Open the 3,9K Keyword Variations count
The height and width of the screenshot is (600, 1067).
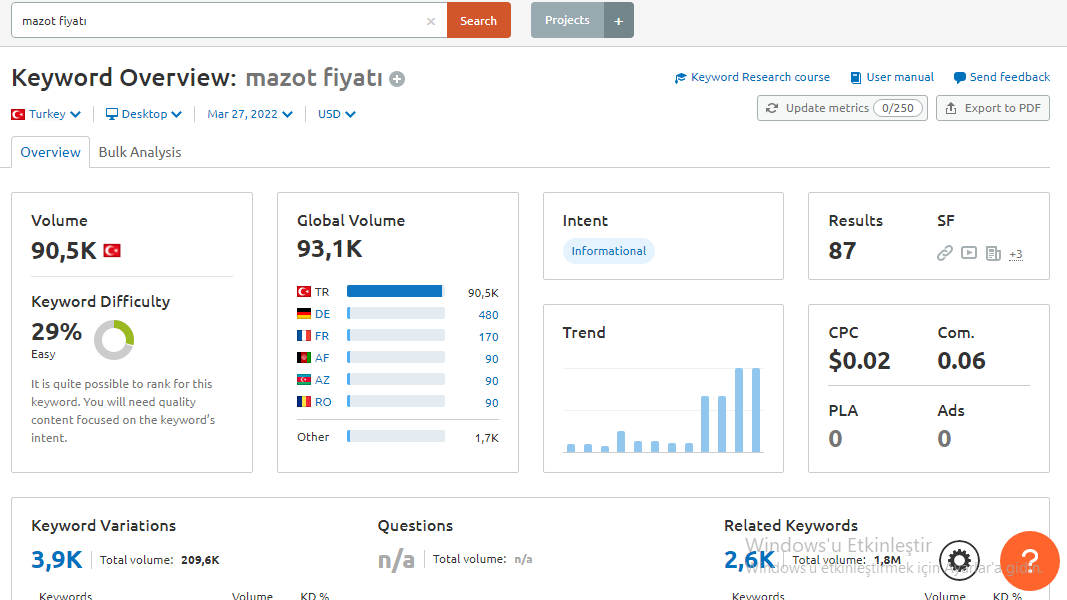click(56, 560)
